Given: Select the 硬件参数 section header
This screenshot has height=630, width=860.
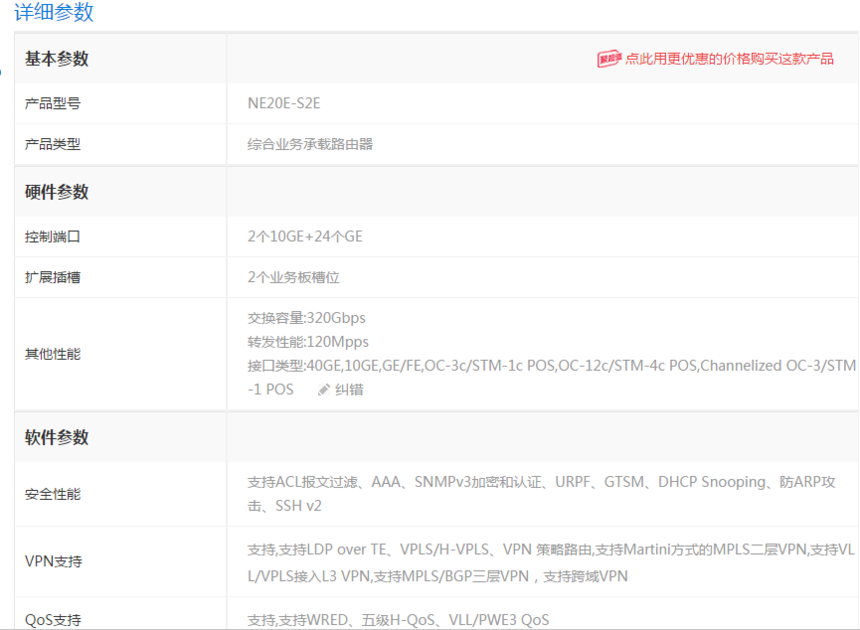Looking at the screenshot, I should pyautogui.click(x=56, y=192).
